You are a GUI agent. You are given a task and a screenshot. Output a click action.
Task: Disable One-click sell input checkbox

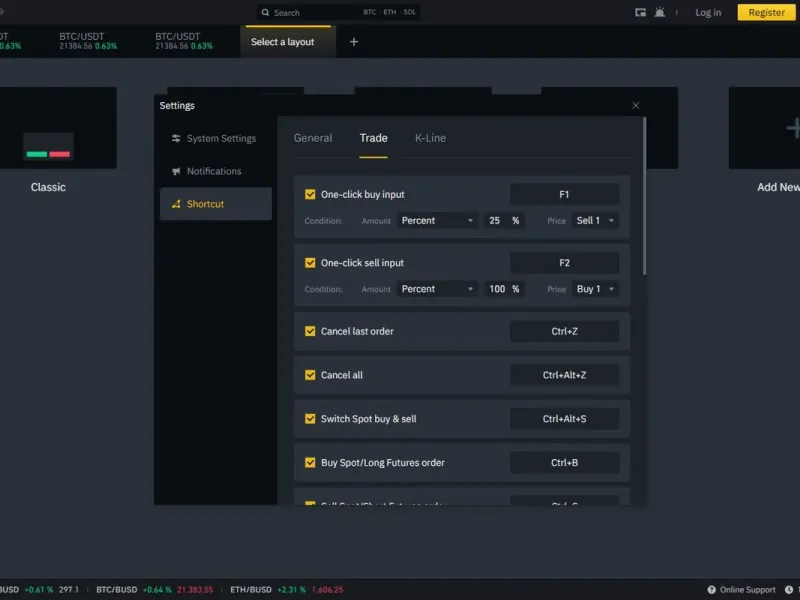(310, 263)
